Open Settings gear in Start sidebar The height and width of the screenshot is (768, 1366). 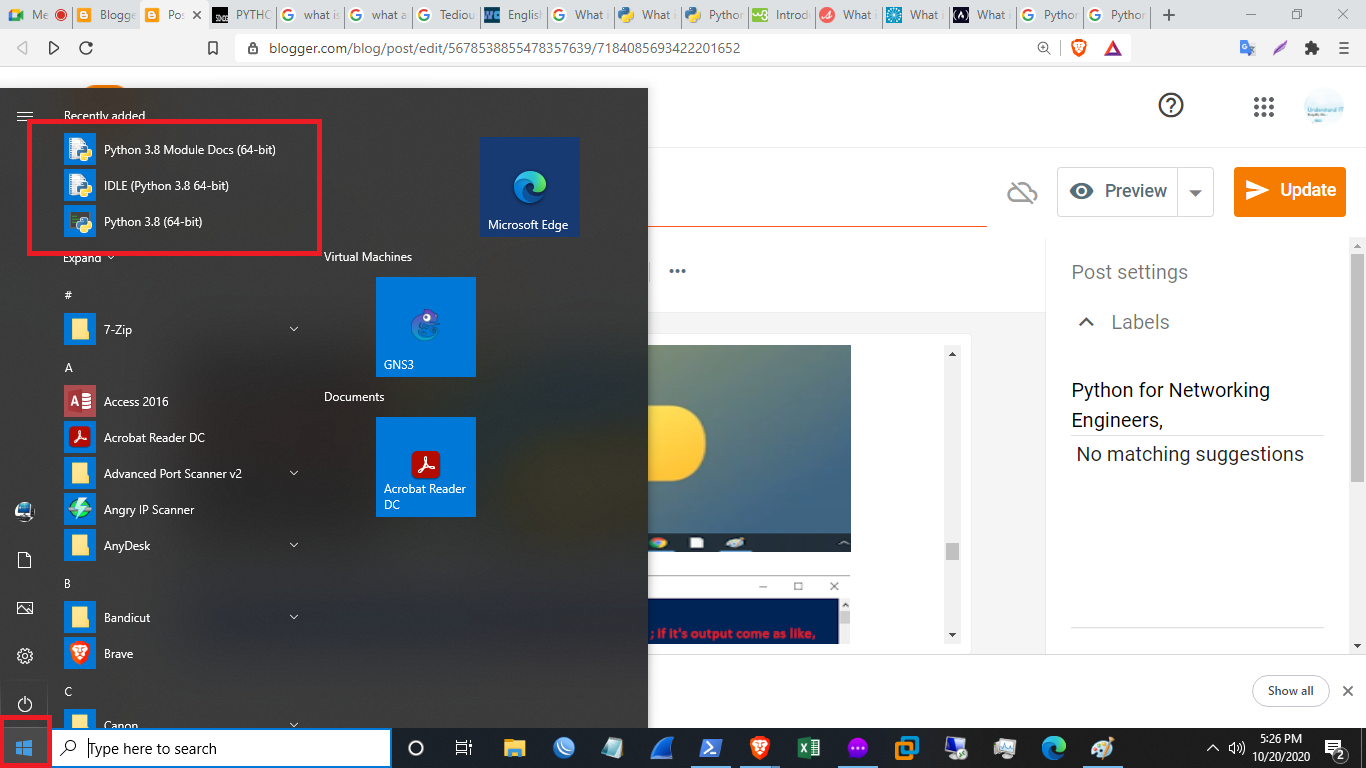click(25, 656)
